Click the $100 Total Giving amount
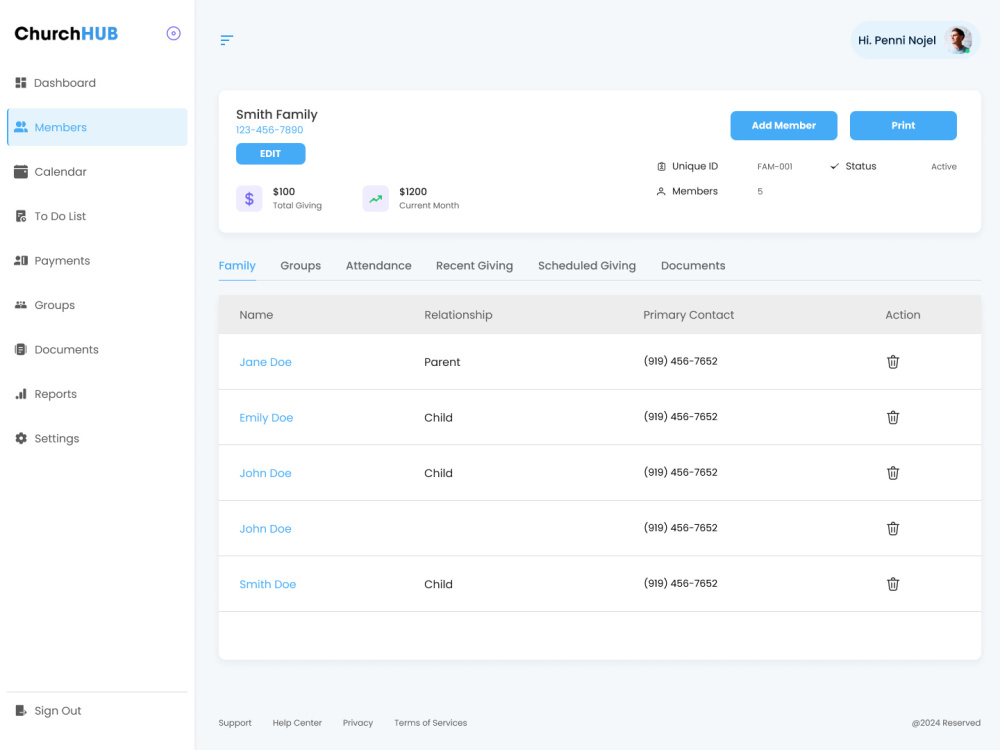This screenshot has width=1000, height=750. click(284, 191)
